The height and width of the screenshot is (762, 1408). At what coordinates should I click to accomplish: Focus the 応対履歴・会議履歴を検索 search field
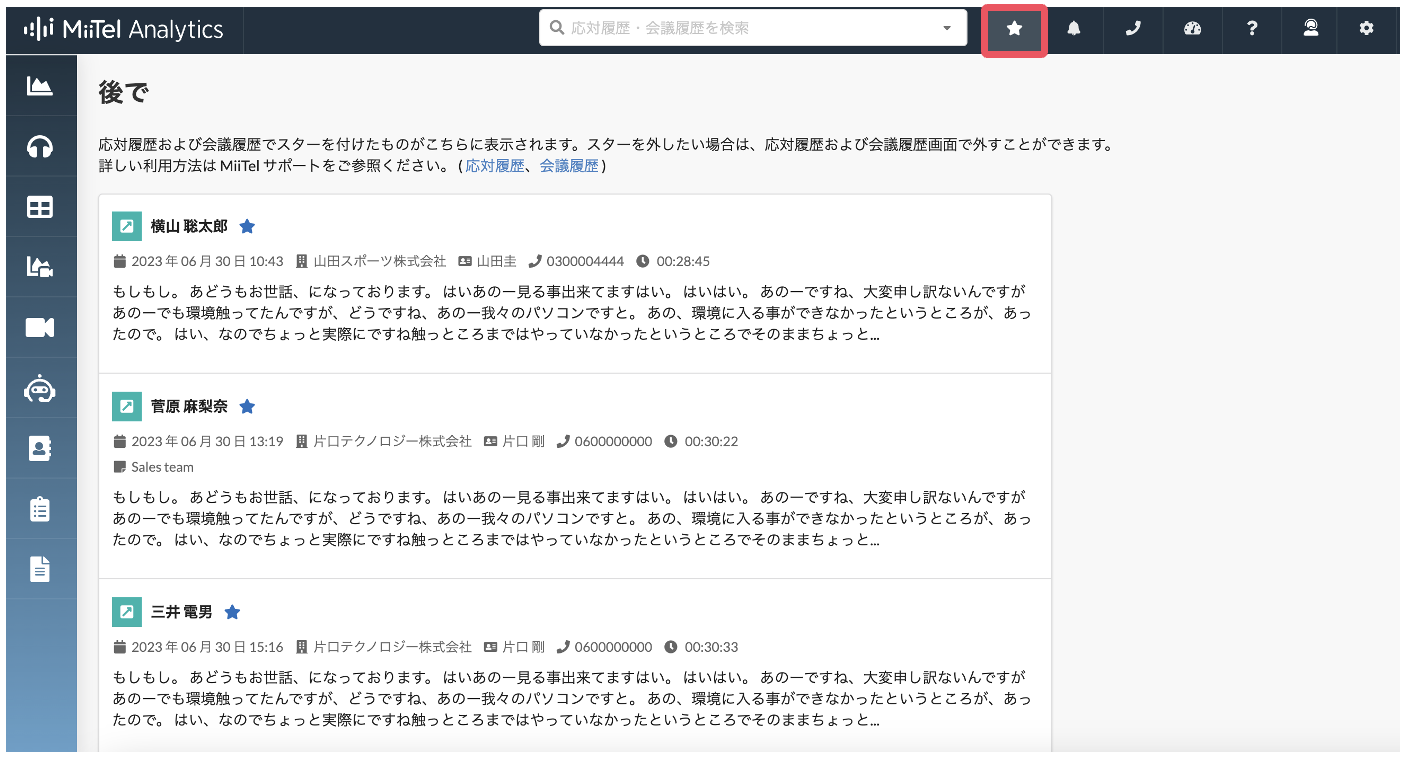click(752, 28)
